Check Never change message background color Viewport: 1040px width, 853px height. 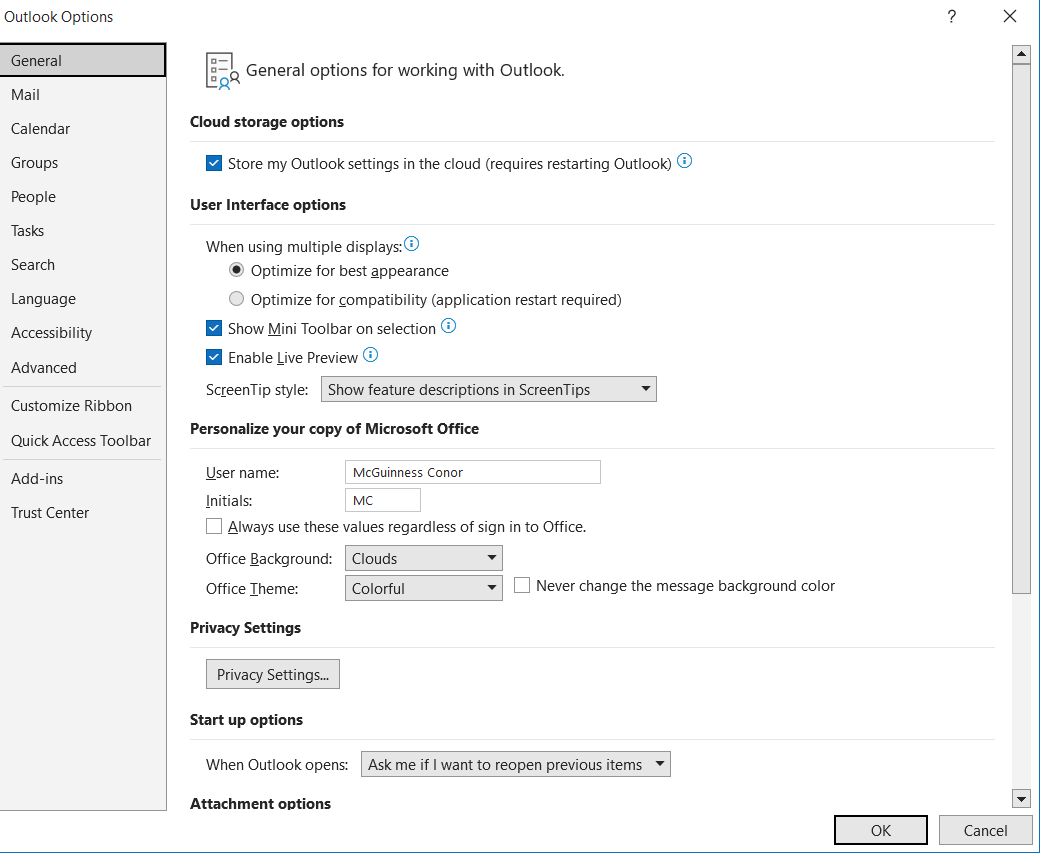522,585
